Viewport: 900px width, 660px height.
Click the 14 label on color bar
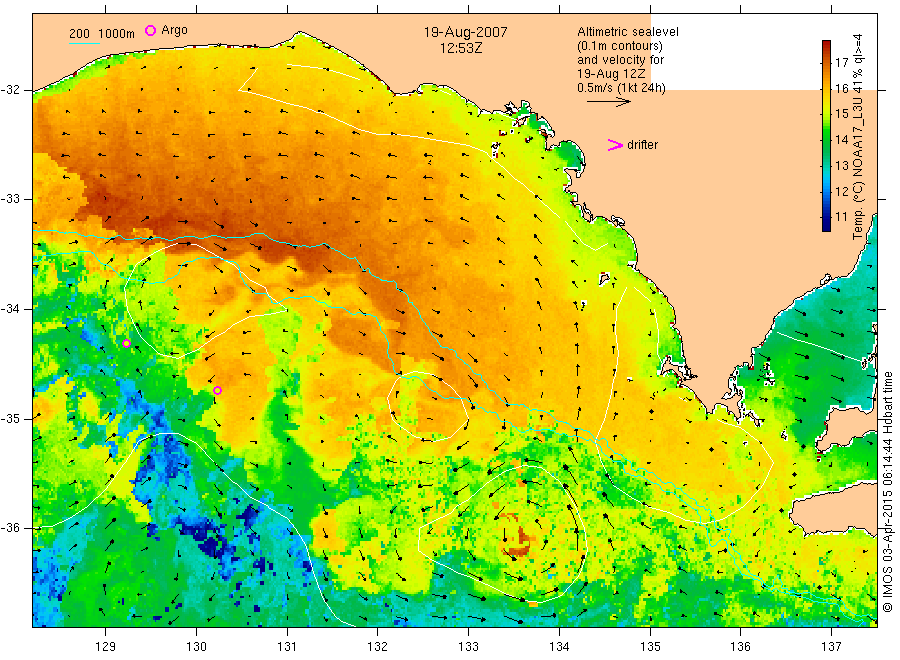[x=841, y=139]
